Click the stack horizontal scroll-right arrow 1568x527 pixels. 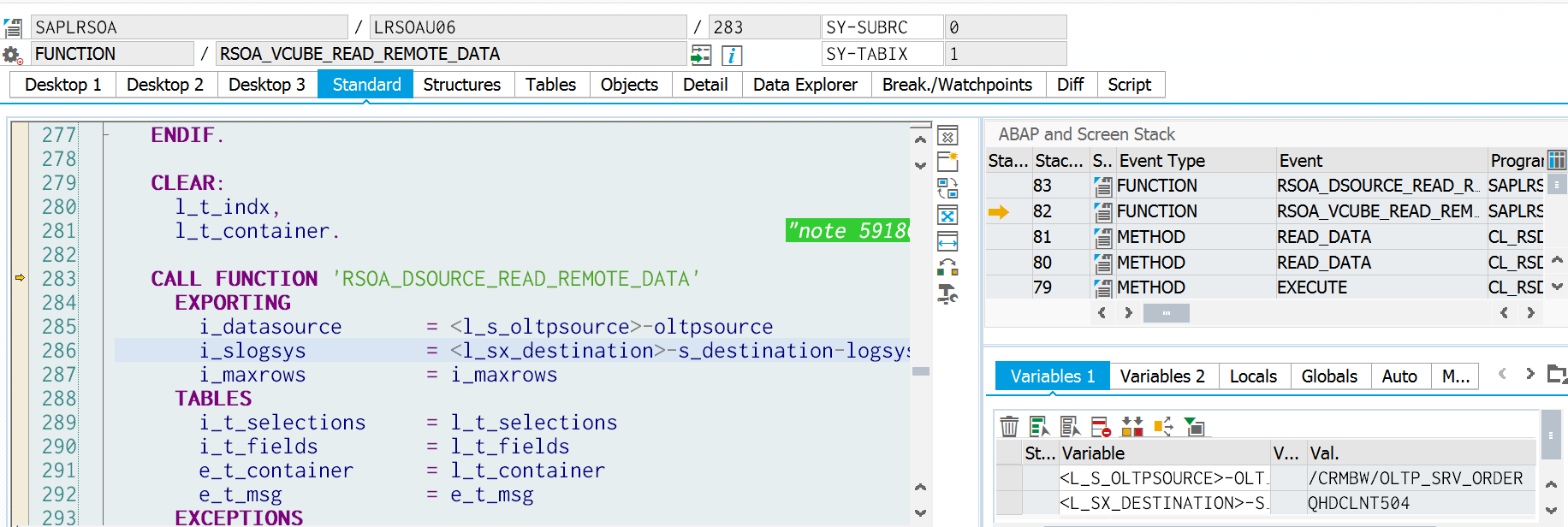point(1128,313)
